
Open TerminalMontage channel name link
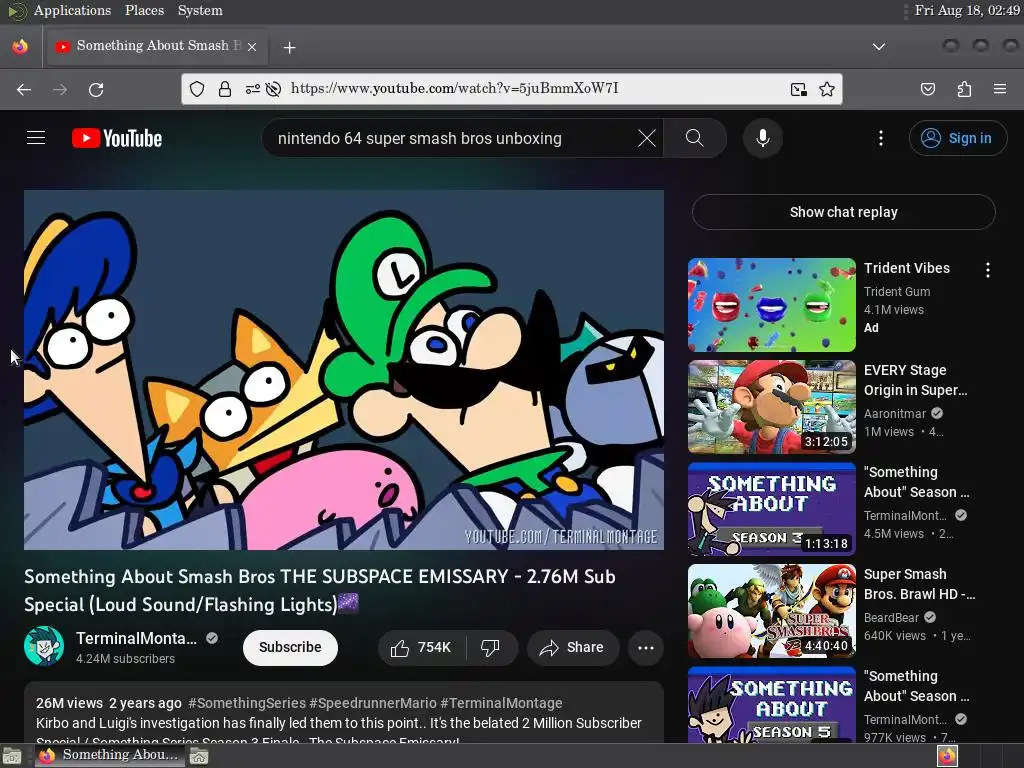(136, 638)
